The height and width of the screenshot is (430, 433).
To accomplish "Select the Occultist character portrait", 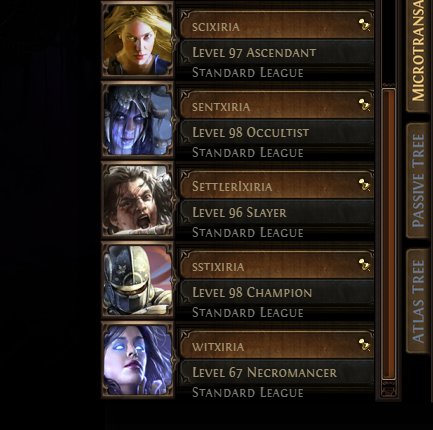I will [138, 119].
